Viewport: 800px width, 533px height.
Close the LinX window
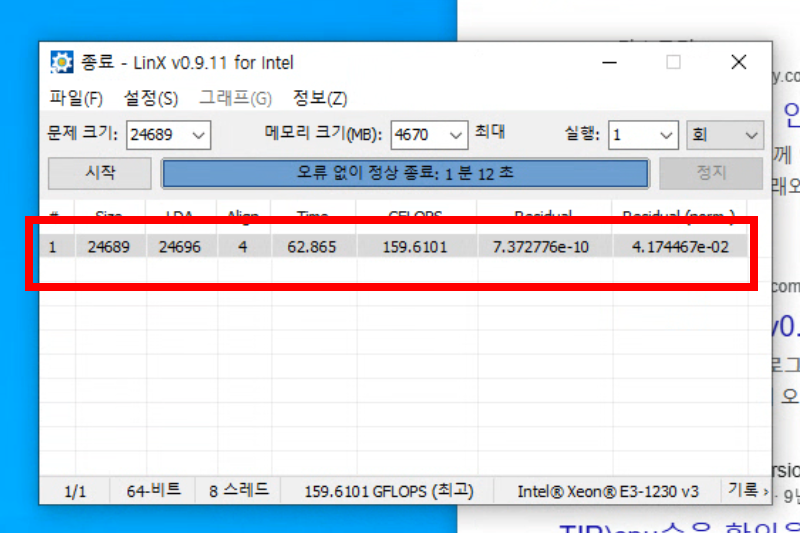(738, 62)
